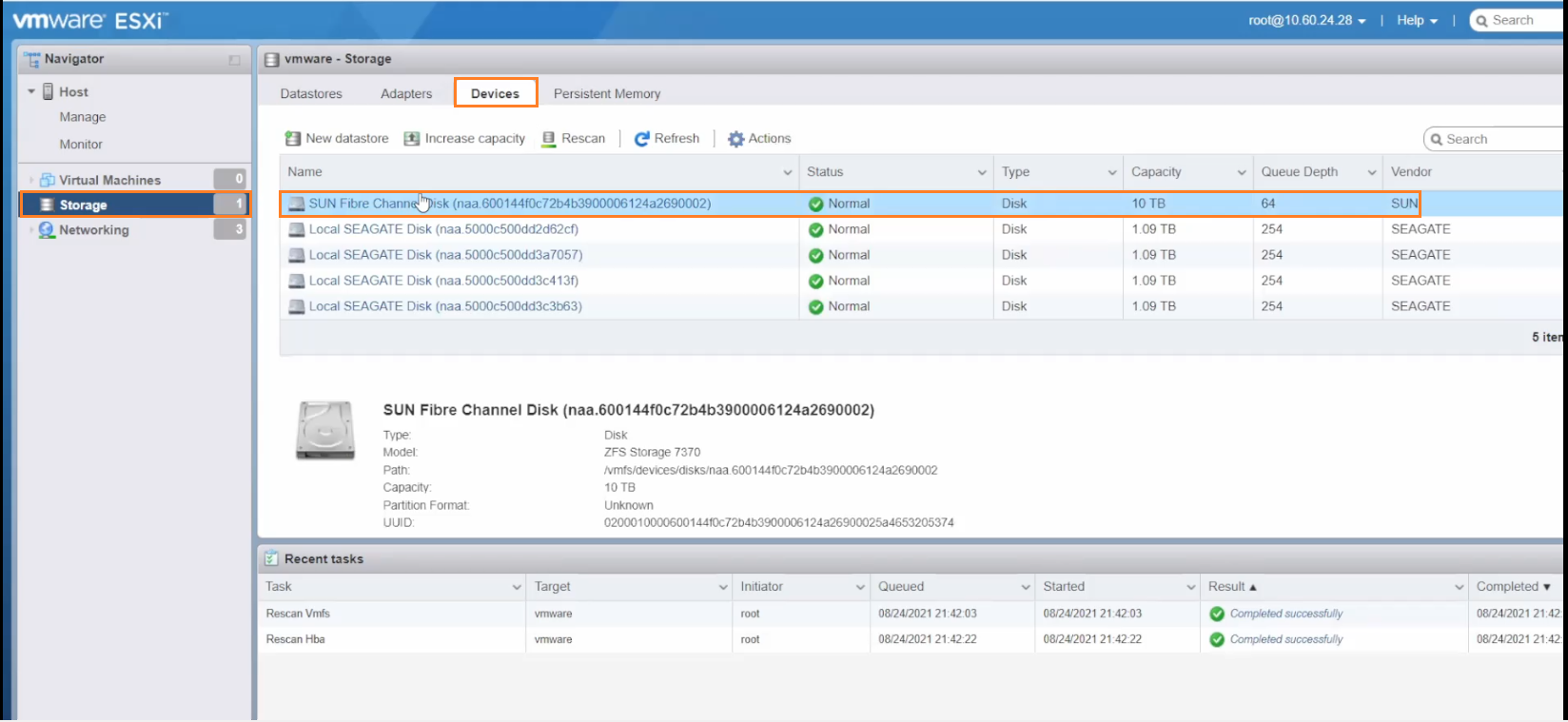Click queue depth value 64
The width and height of the screenshot is (1568, 722).
(x=1268, y=204)
